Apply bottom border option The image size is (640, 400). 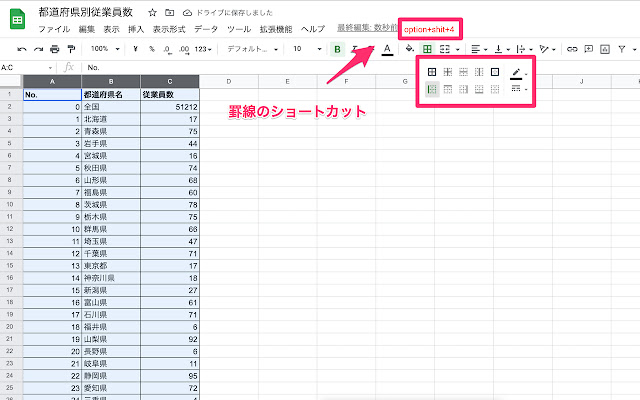point(479,89)
